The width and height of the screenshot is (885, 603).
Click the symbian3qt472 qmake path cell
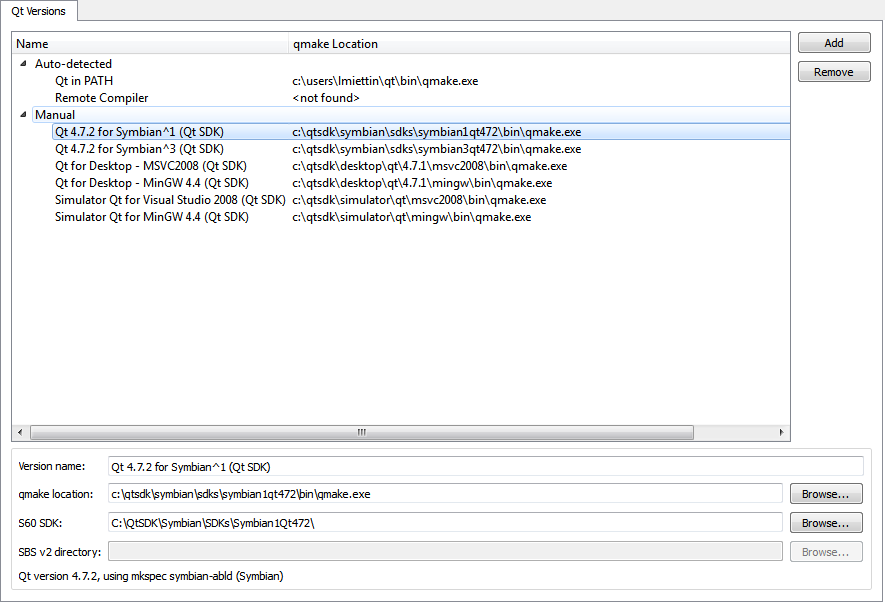click(436, 148)
